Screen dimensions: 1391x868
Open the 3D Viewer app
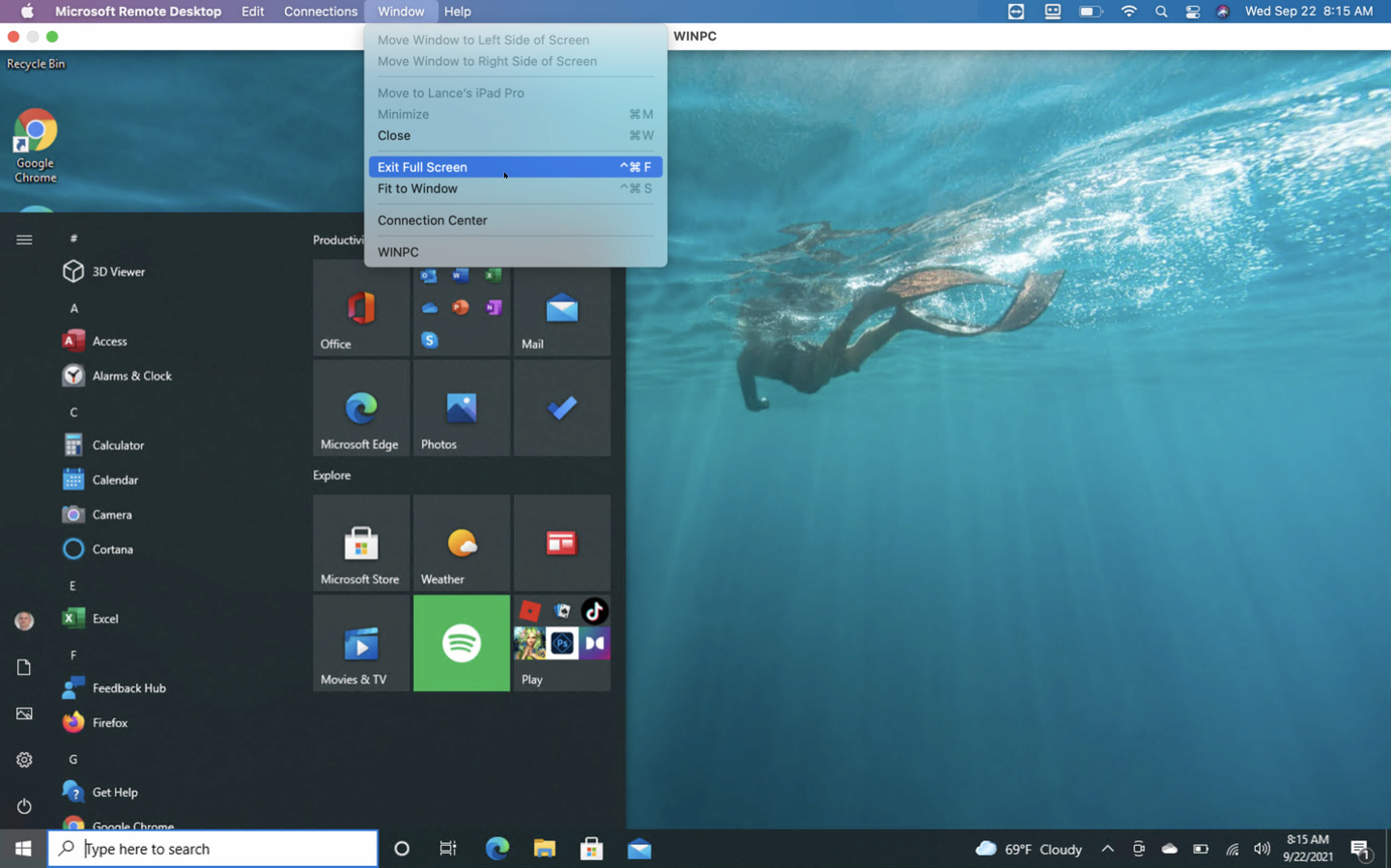[104, 272]
